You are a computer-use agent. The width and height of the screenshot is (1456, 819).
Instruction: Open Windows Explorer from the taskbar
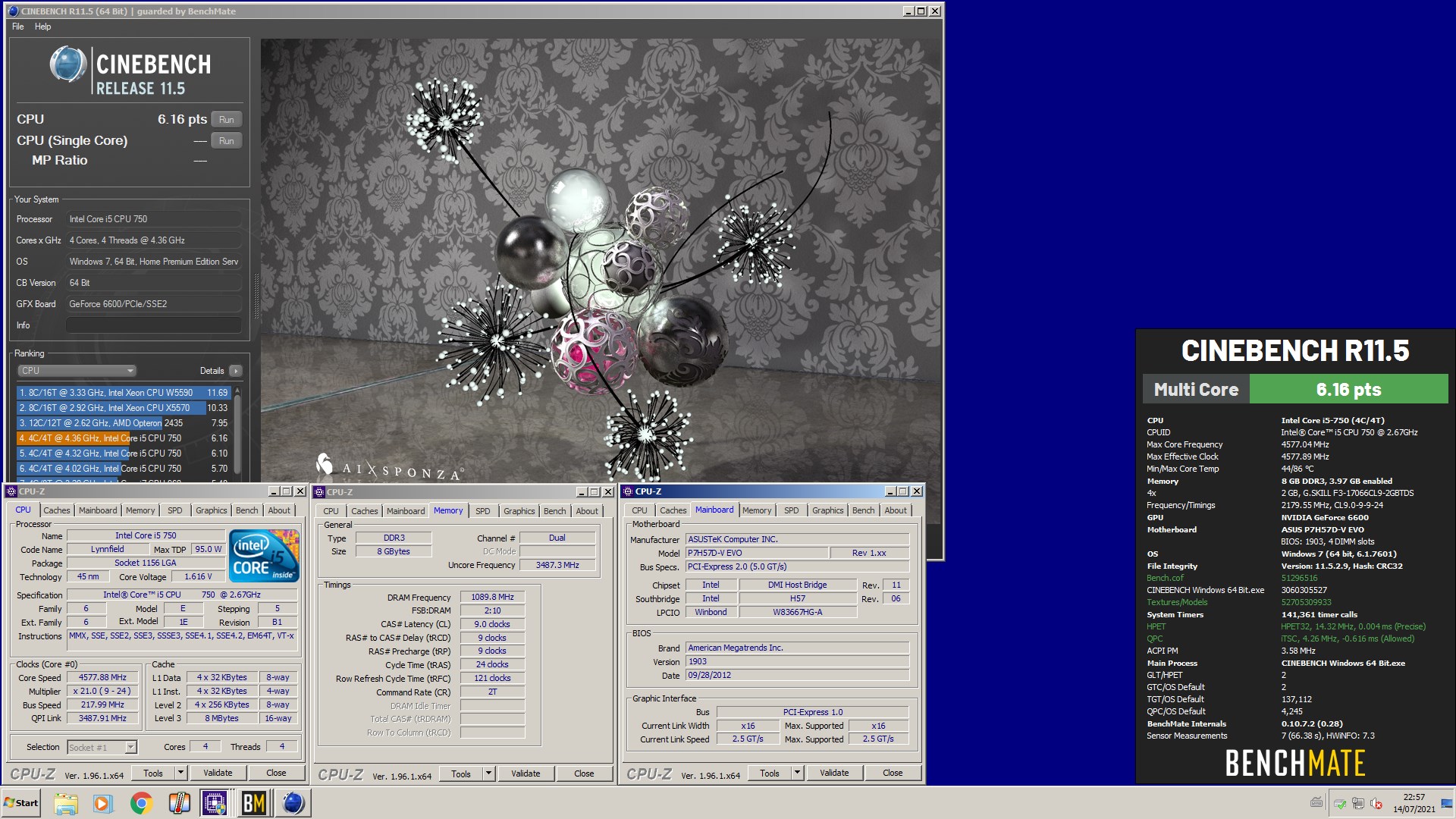pyautogui.click(x=66, y=803)
